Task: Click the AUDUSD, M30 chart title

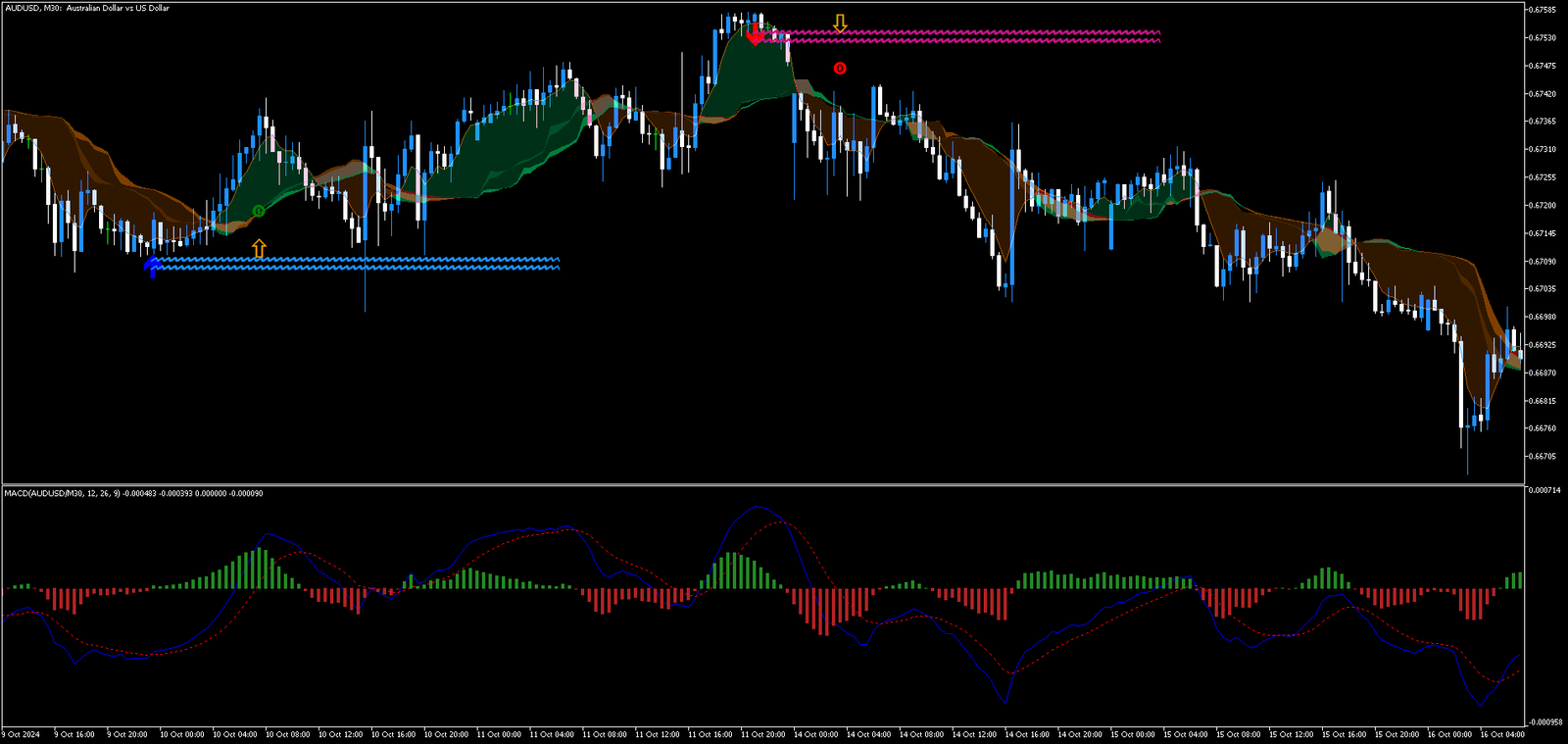Action: 86,8
